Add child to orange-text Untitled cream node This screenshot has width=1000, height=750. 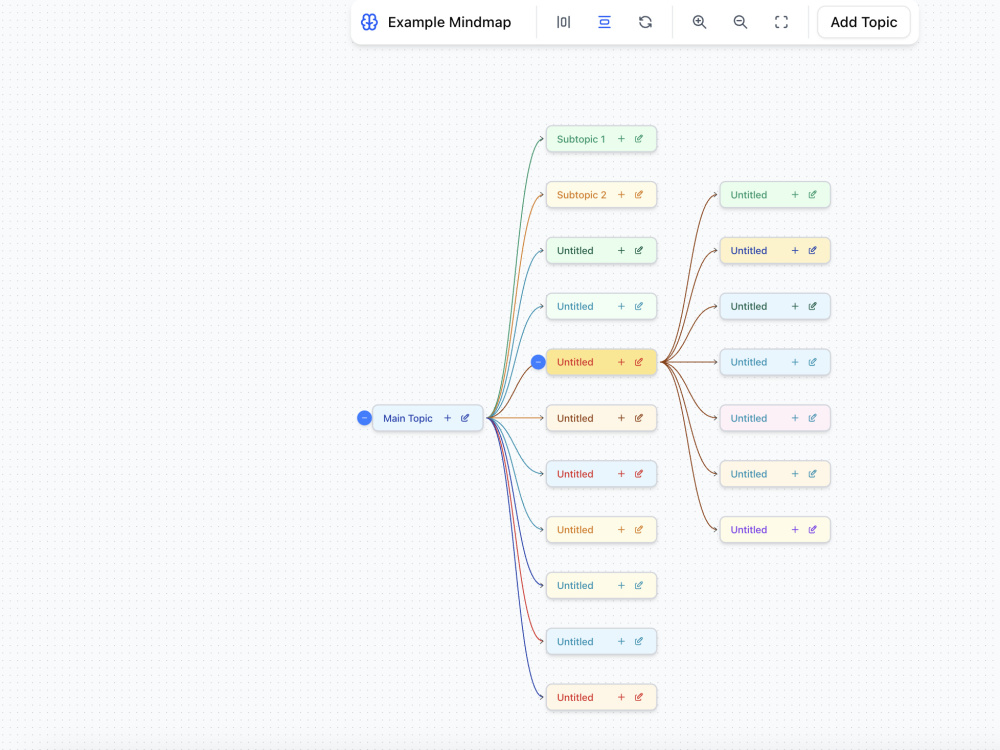click(x=621, y=529)
